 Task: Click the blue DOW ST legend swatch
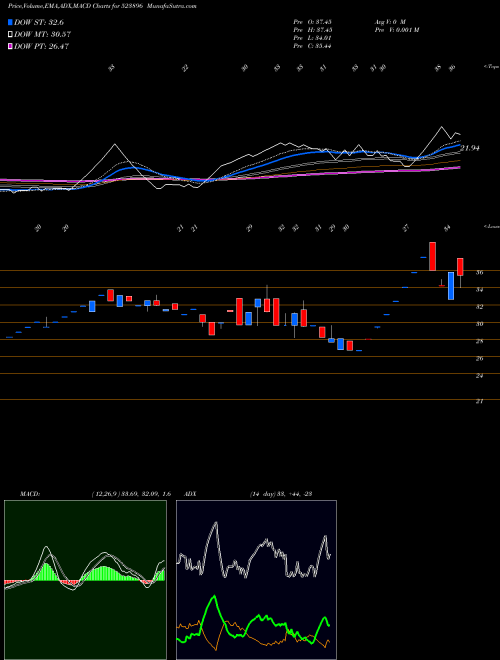click(10, 22)
